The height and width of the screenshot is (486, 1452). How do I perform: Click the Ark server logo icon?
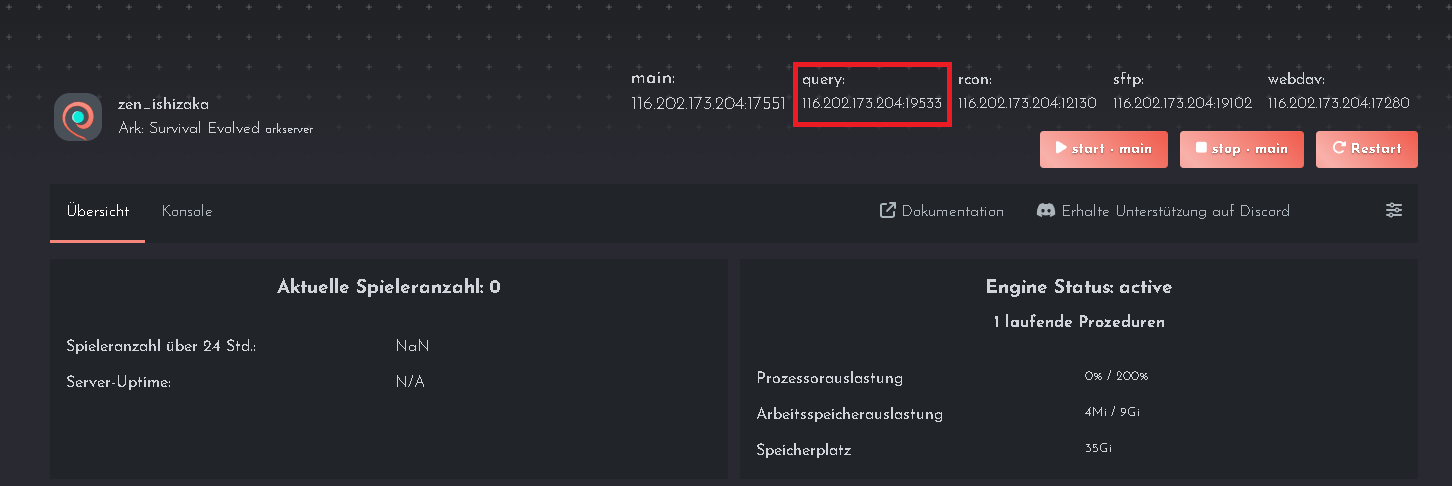point(78,117)
